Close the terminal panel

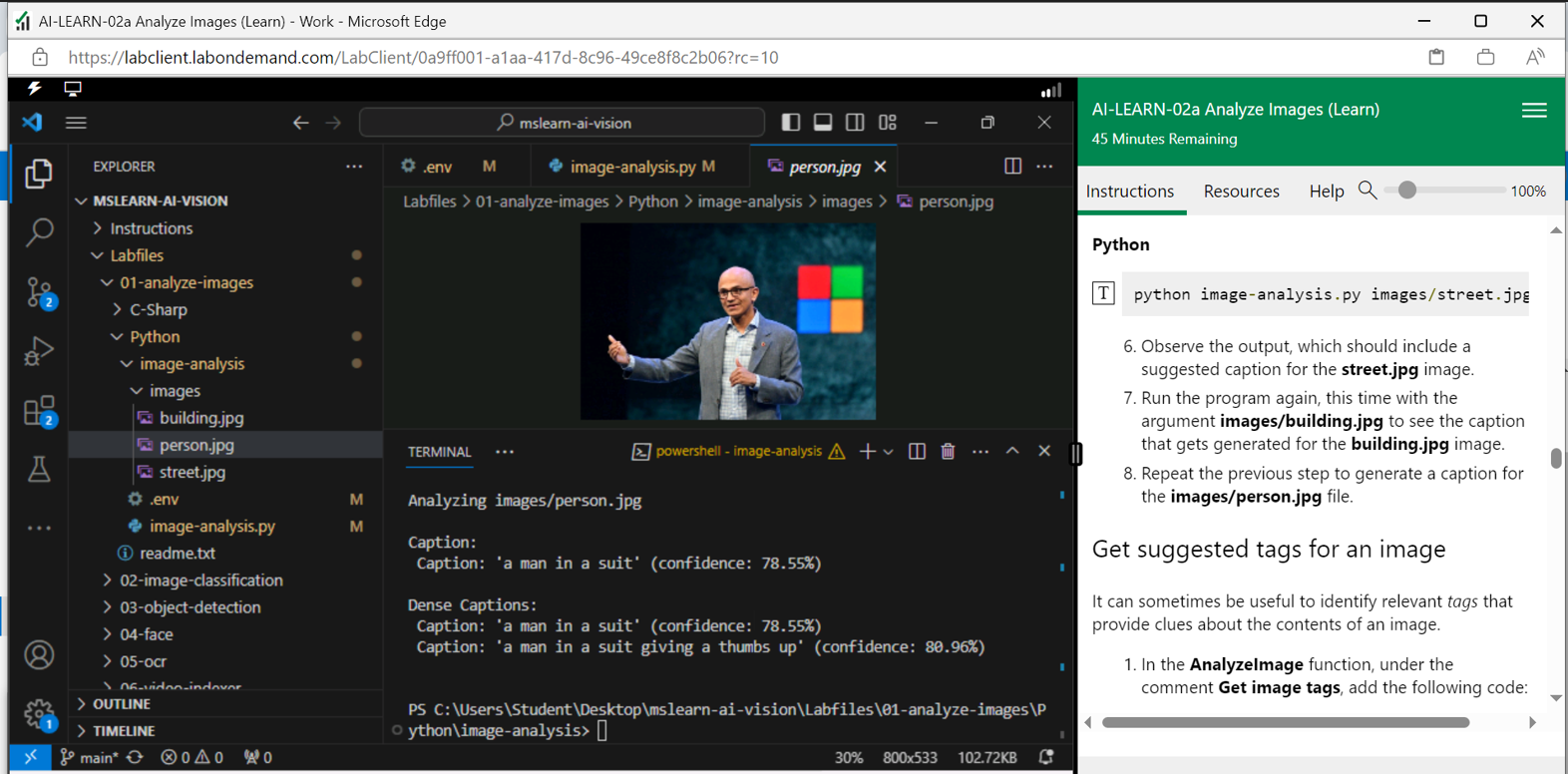pos(1044,452)
